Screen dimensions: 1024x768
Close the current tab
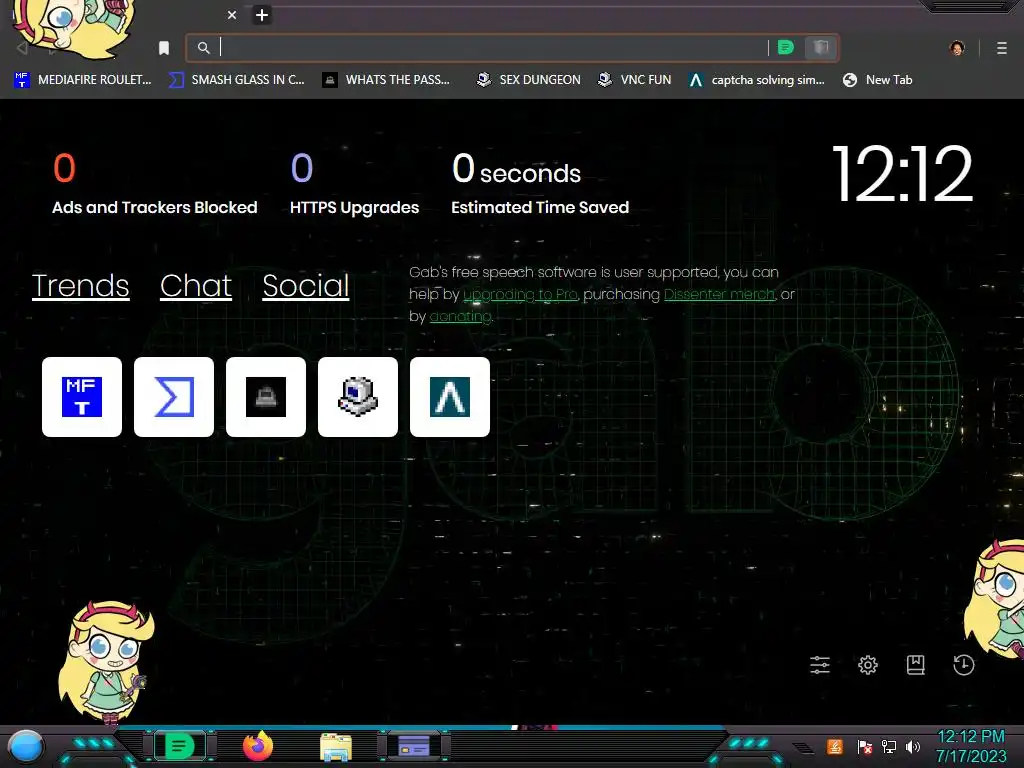click(x=232, y=15)
